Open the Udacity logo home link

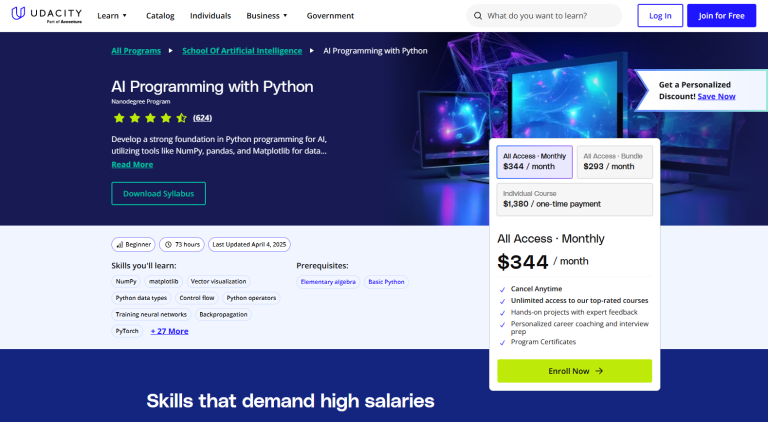coord(47,15)
